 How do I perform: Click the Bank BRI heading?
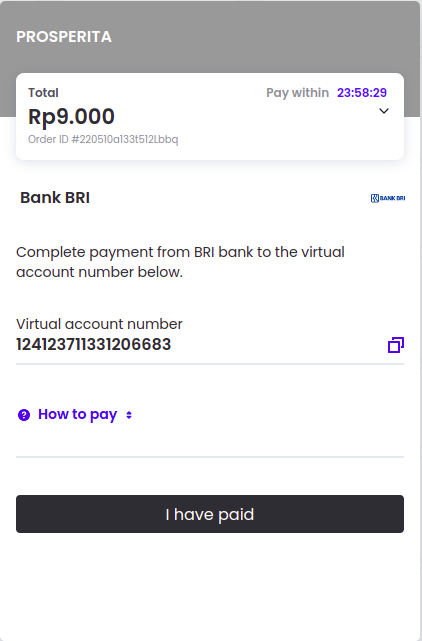55,198
